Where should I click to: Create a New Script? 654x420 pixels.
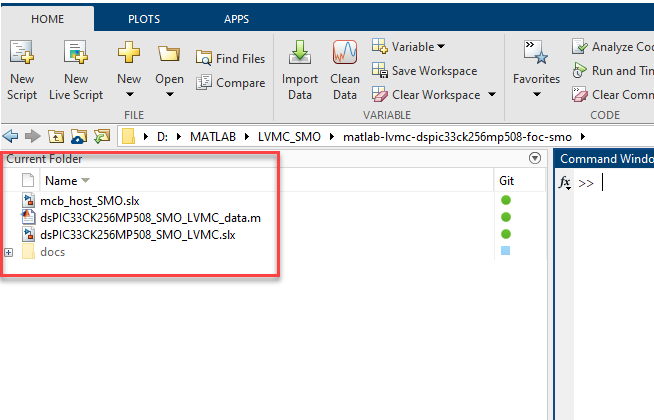(22, 70)
